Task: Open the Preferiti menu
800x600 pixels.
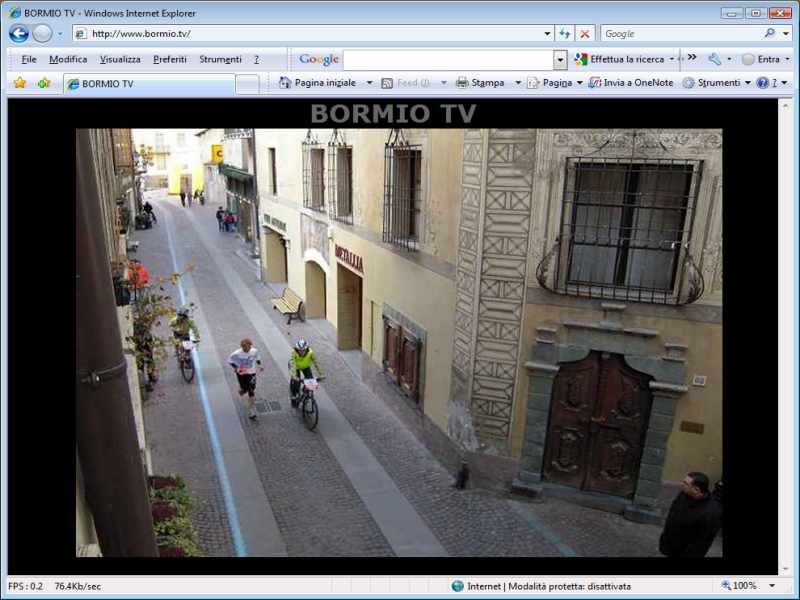Action: point(170,59)
